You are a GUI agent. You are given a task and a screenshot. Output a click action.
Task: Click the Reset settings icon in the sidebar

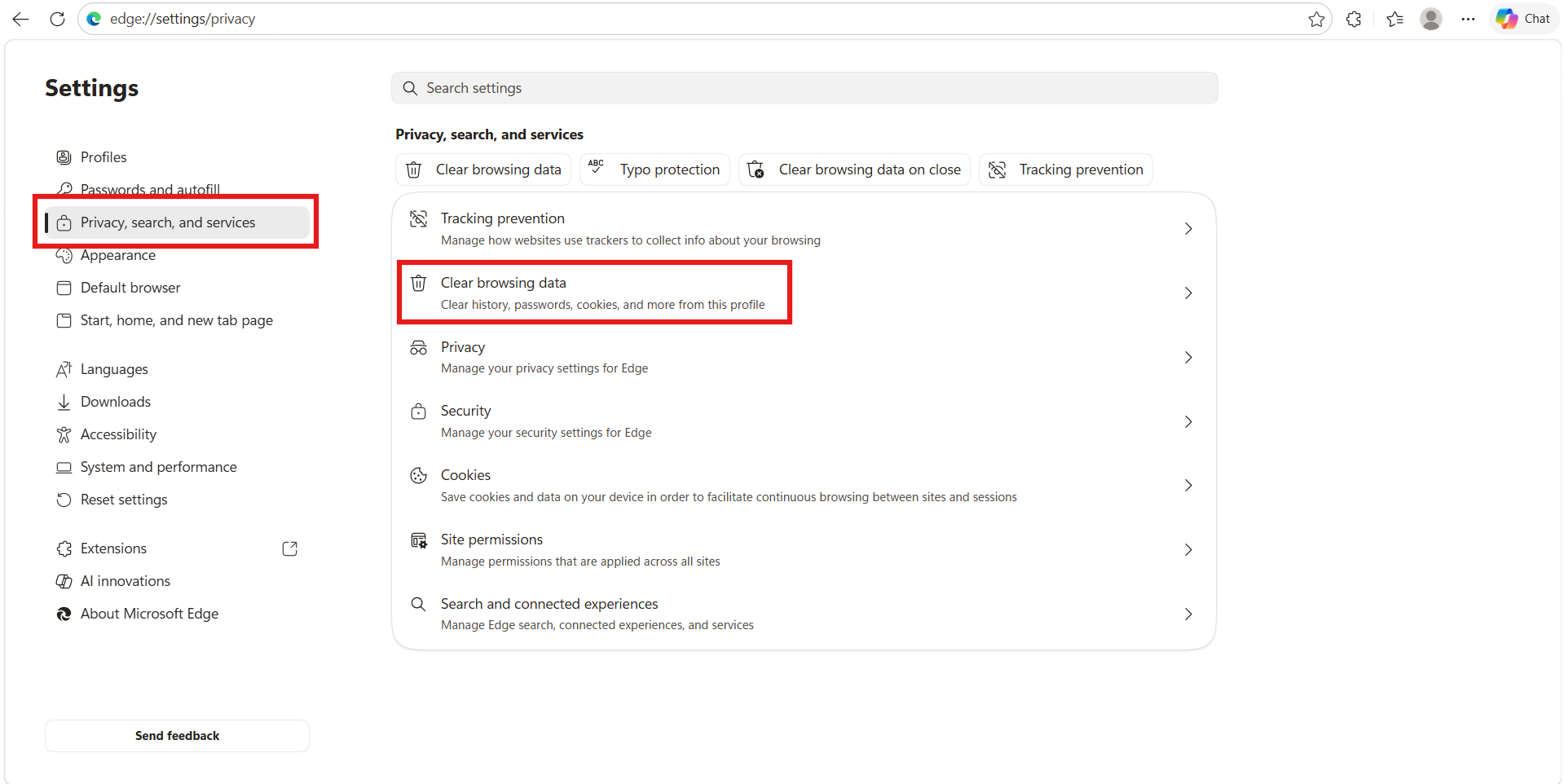(64, 500)
